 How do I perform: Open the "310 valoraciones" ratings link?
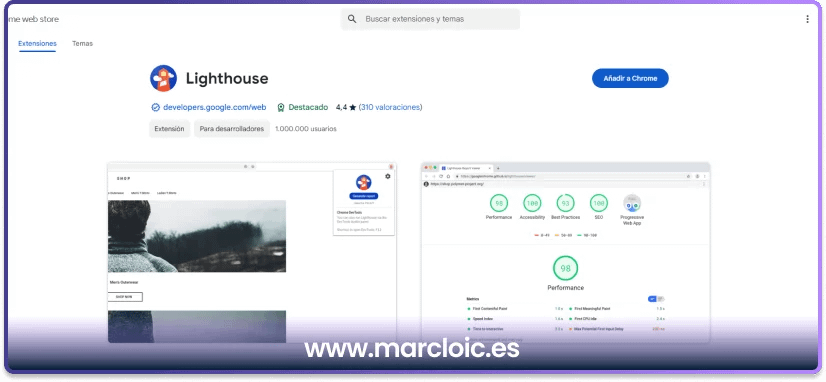click(390, 107)
